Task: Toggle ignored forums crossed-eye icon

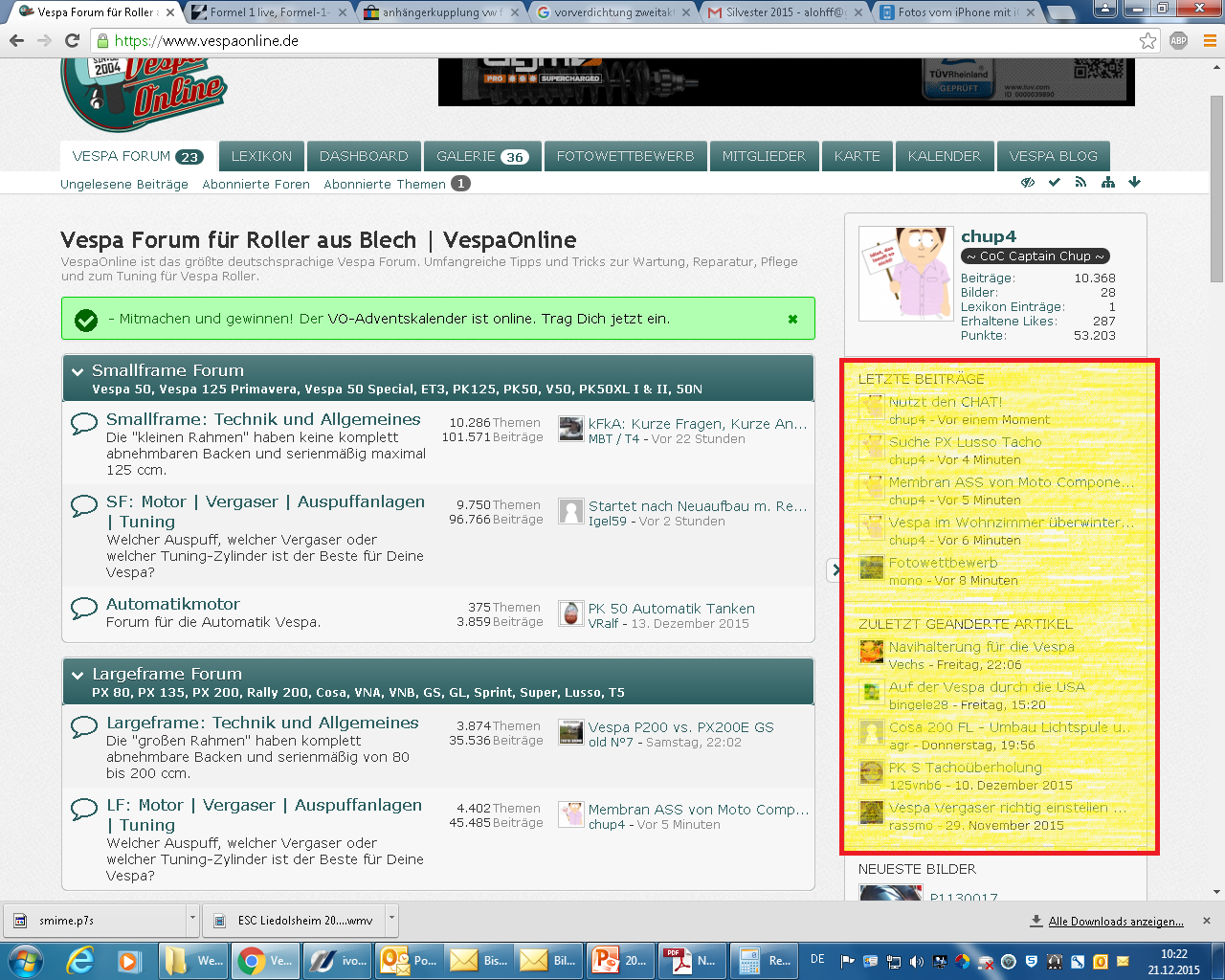Action: pos(1028,182)
